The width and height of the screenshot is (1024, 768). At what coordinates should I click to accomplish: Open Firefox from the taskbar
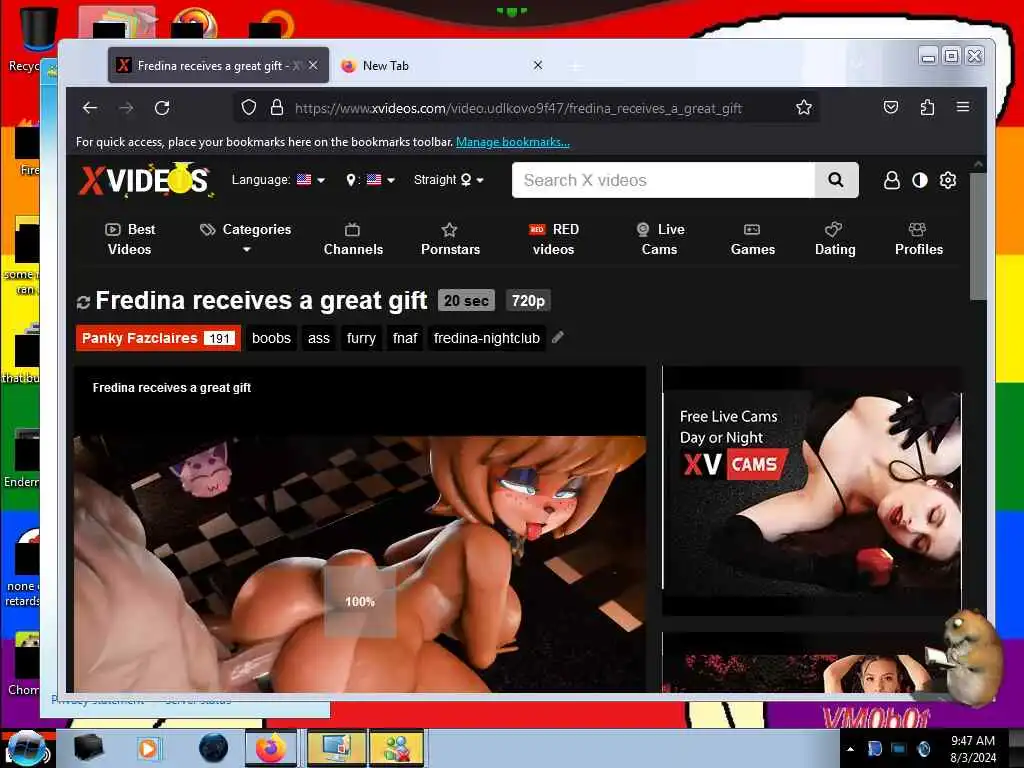coord(270,748)
